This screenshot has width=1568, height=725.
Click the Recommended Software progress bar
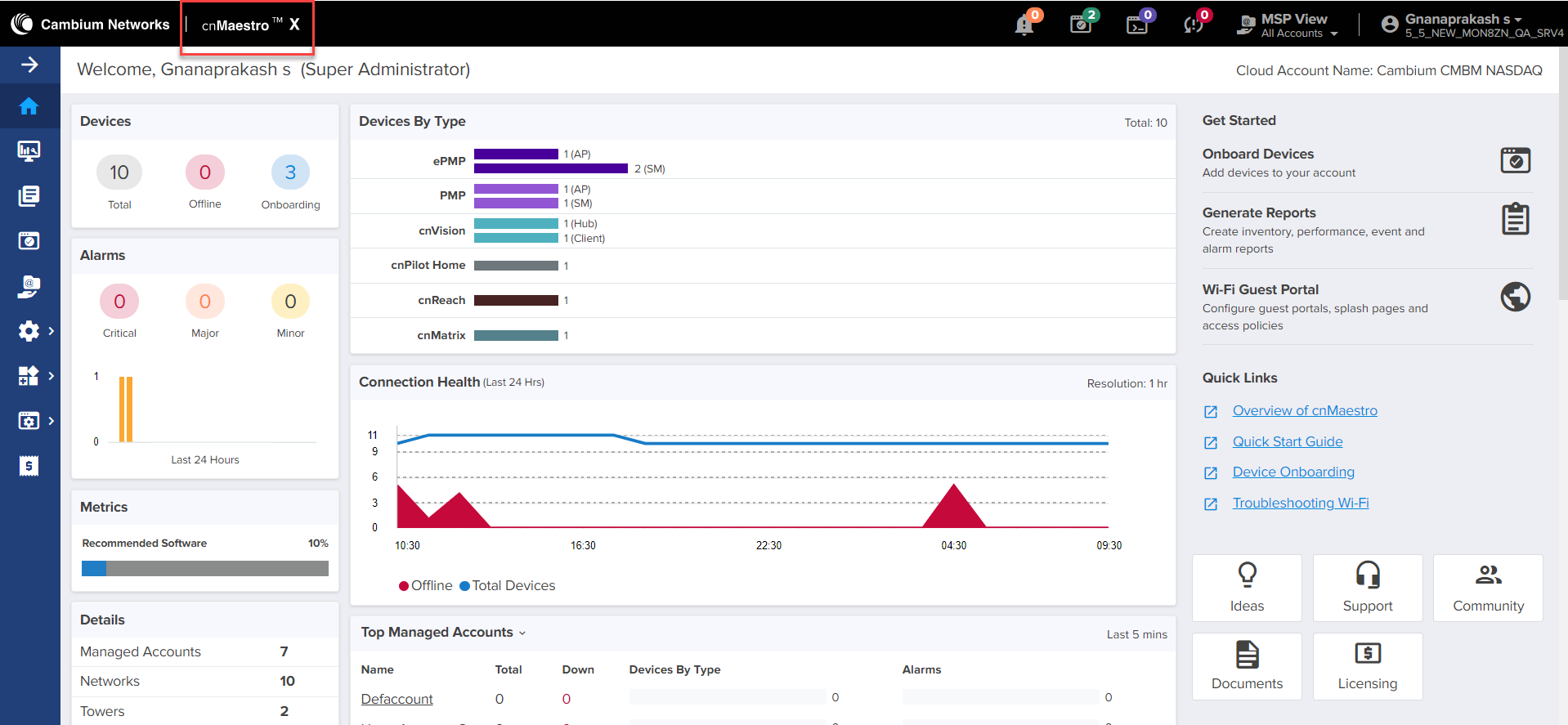tap(205, 568)
